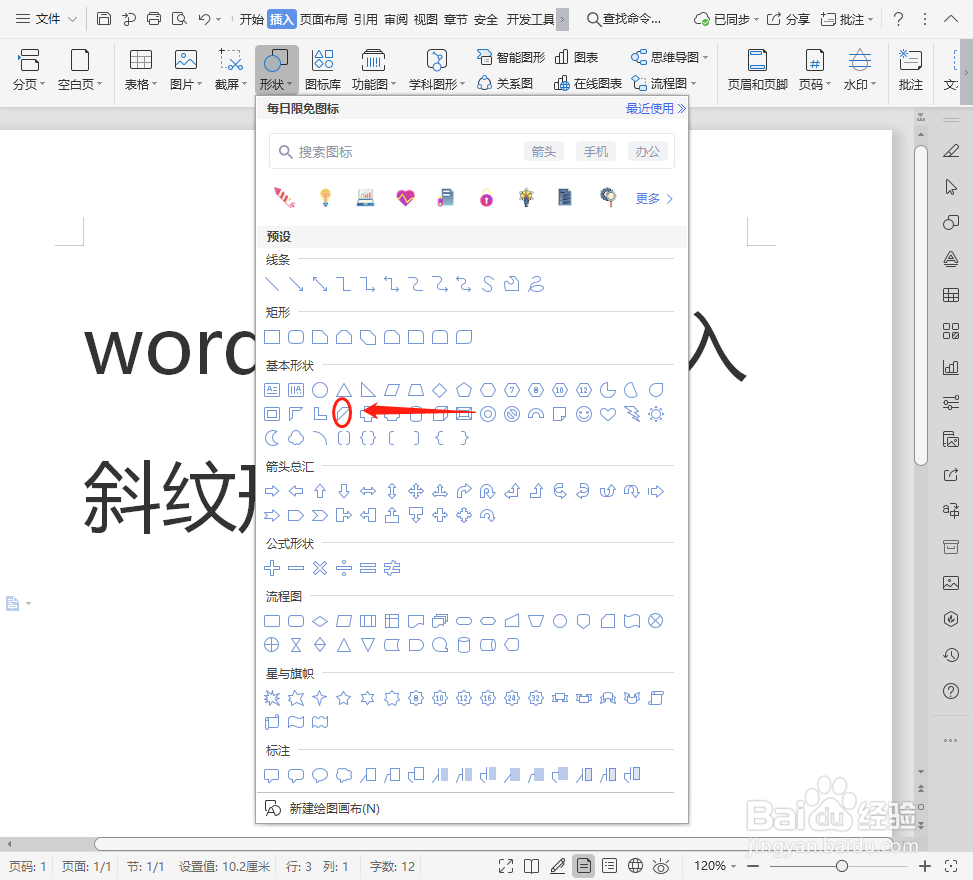The width and height of the screenshot is (973, 880).
Task: Click the pink heart daily free icon
Action: (405, 198)
